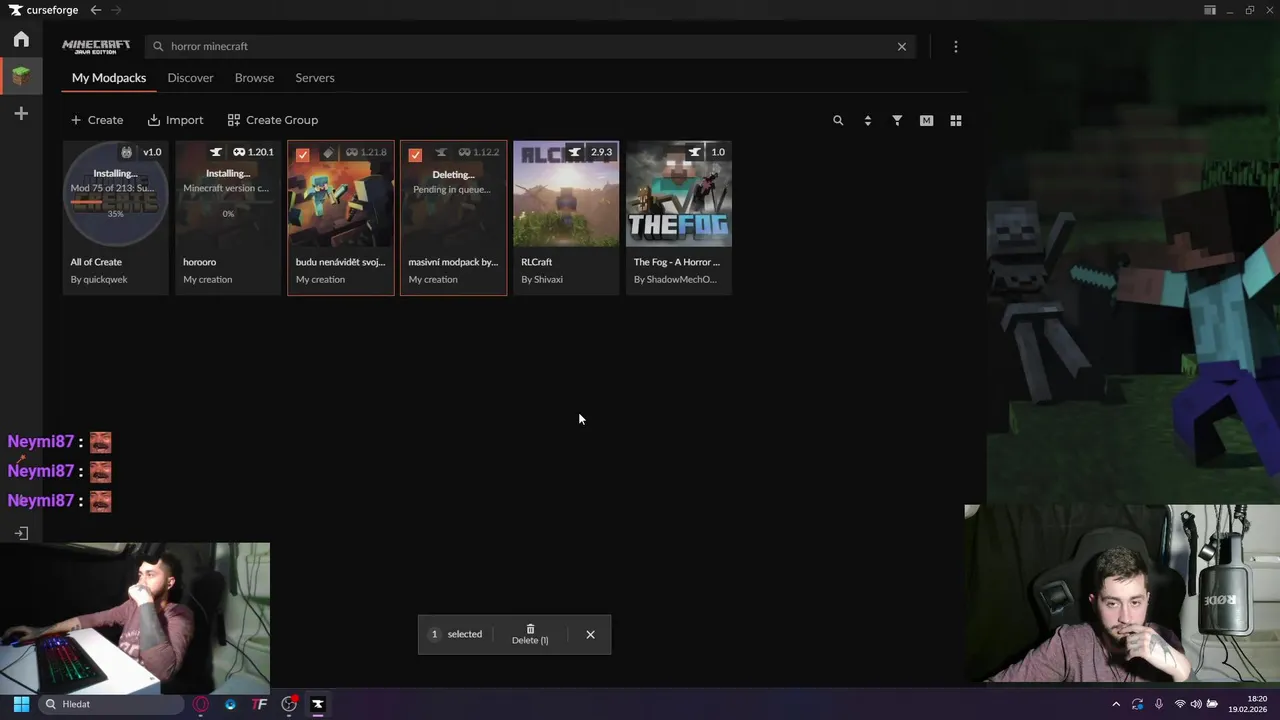Create a new modpack profile
This screenshot has width=1280, height=720.
[x=97, y=120]
